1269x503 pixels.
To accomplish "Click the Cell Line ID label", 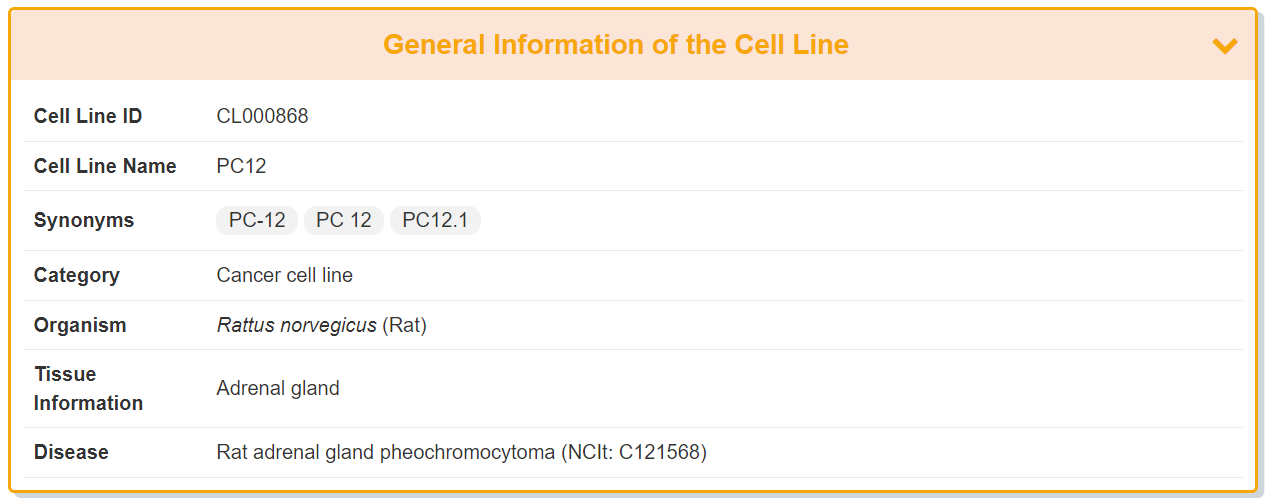I will 88,116.
